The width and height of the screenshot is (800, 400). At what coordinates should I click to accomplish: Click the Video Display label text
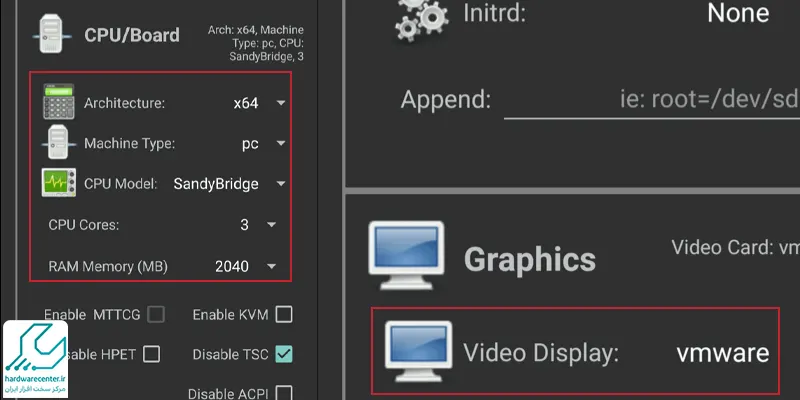pos(540,353)
